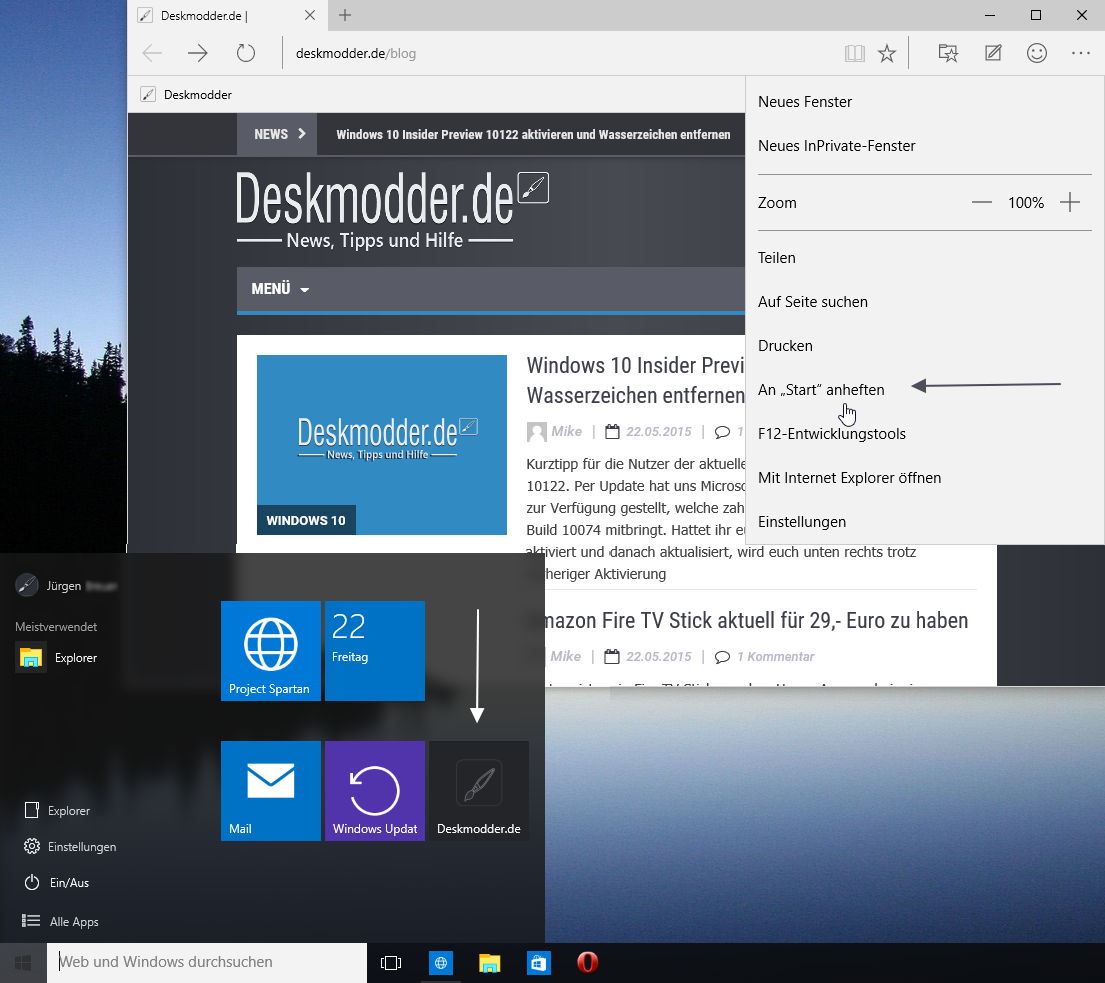
Task: Go back using the browser back arrow
Action: coord(152,53)
